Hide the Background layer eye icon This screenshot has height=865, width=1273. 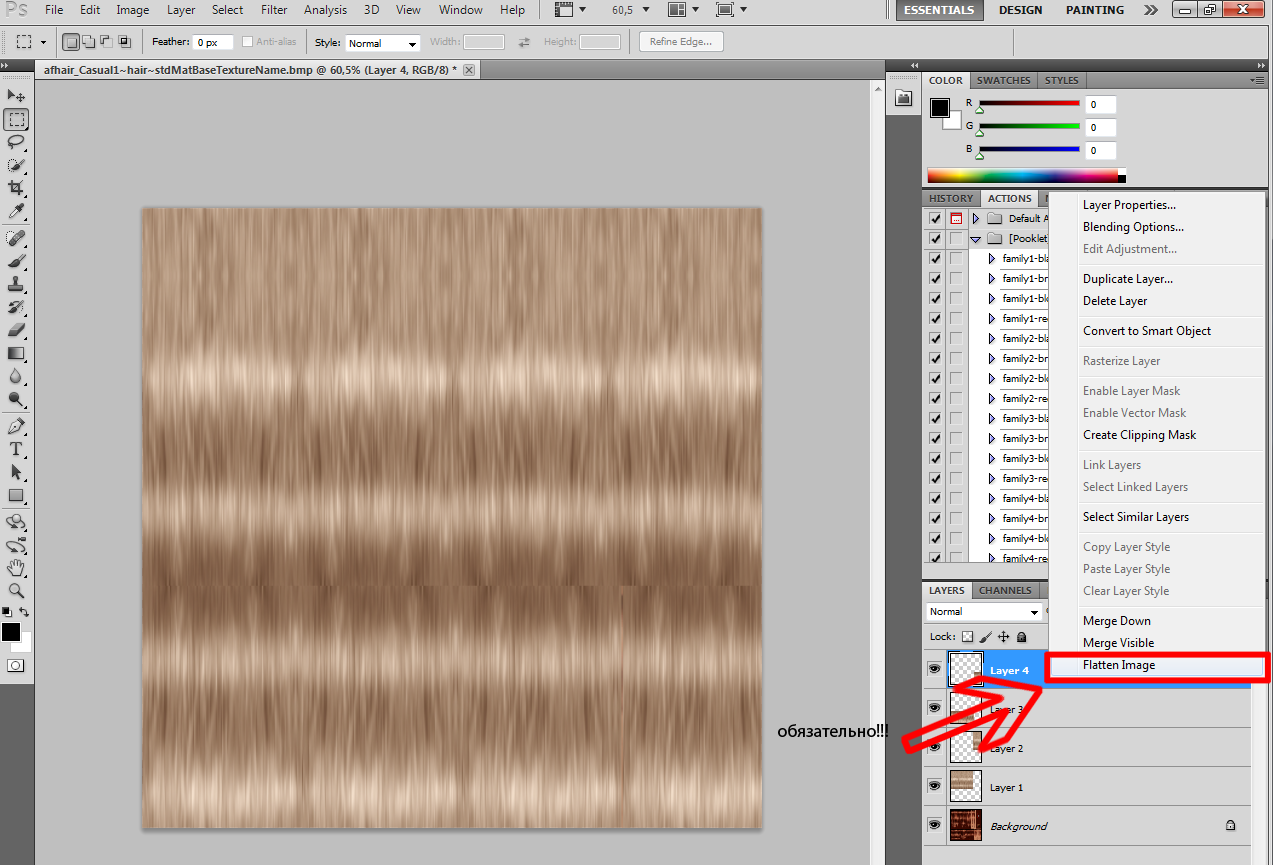click(934, 826)
